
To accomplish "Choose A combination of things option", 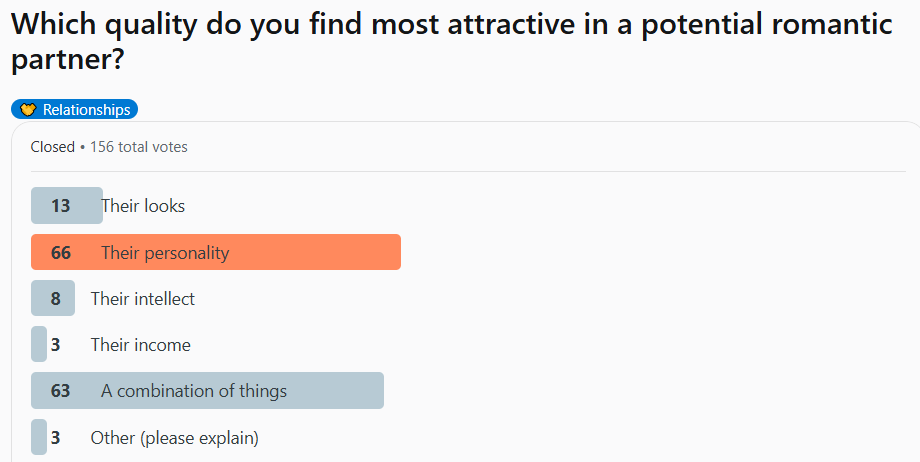I will click(x=194, y=390).
